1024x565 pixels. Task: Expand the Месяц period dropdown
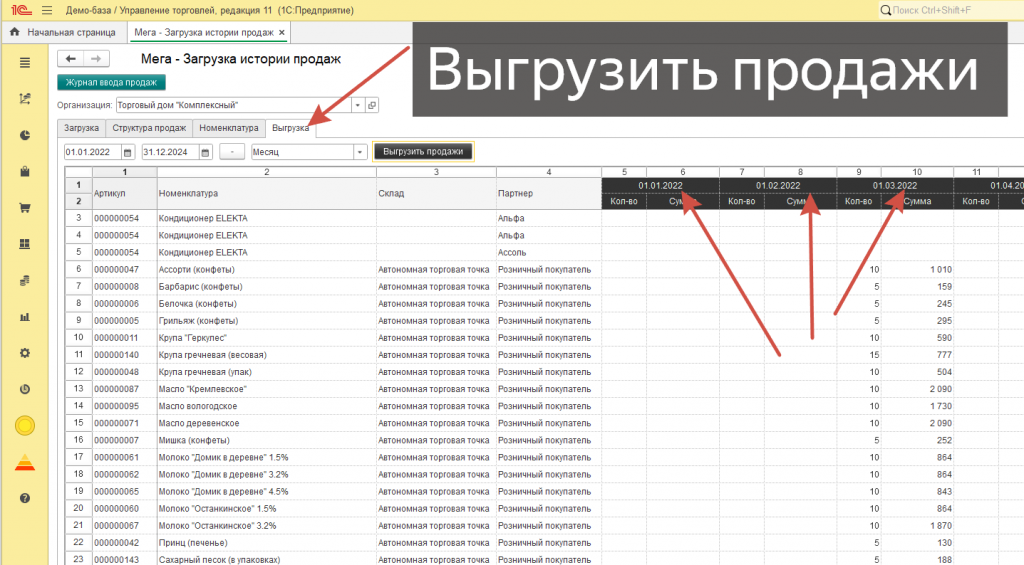359,152
